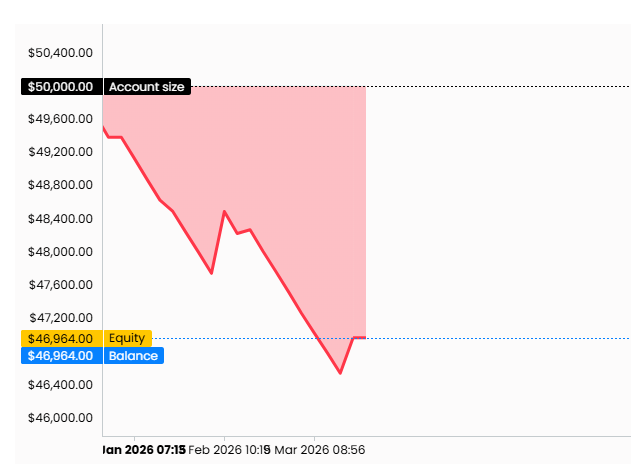Click the blue $46,964.00 balance price tag

[x=60, y=355]
